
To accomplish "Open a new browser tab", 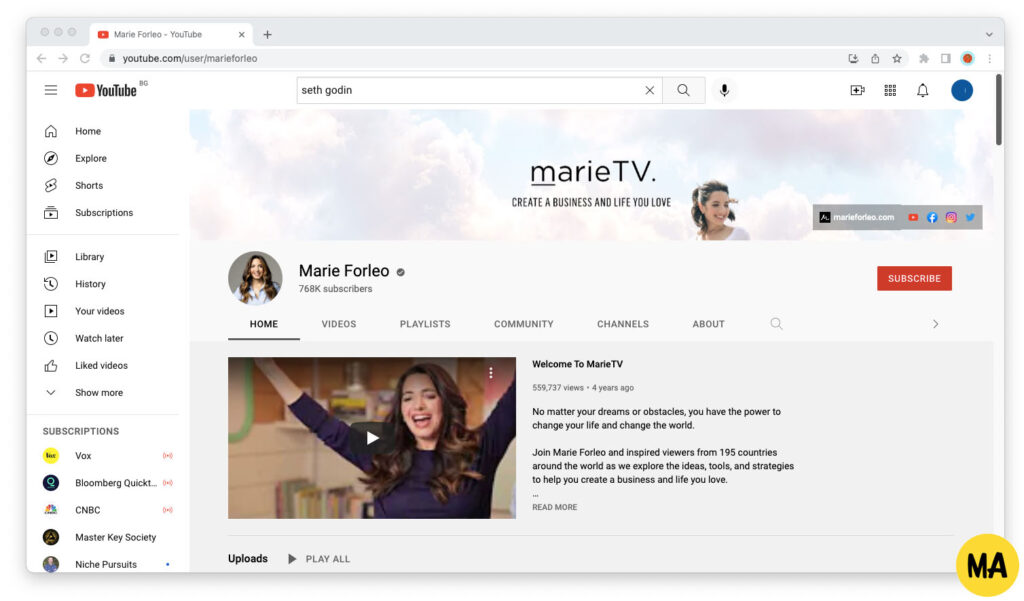I will coord(267,35).
